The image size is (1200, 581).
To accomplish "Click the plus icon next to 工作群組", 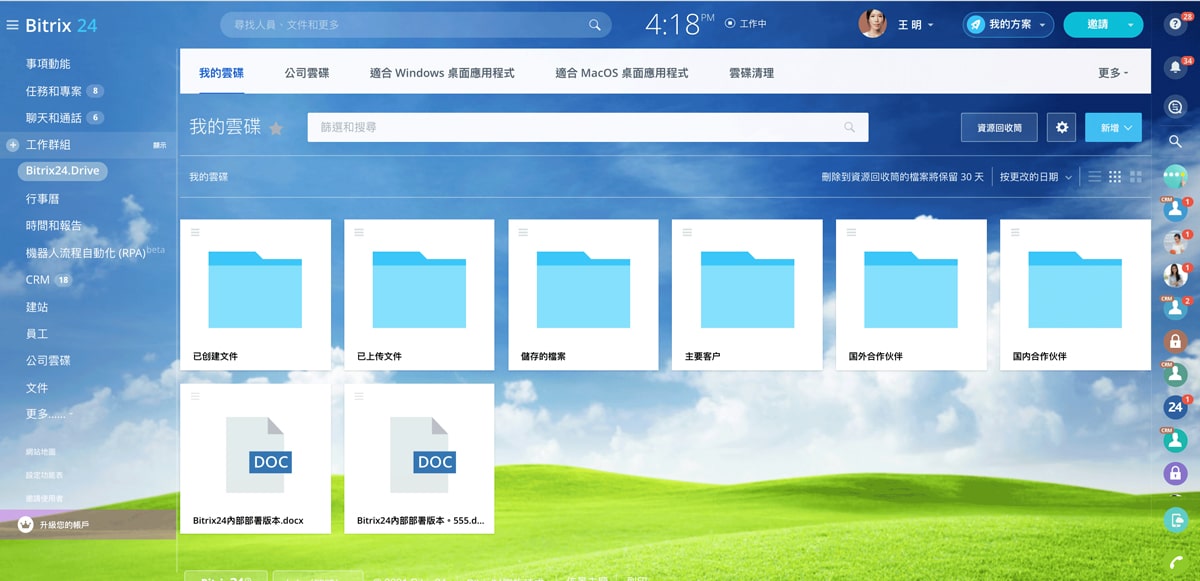I will pos(13,145).
